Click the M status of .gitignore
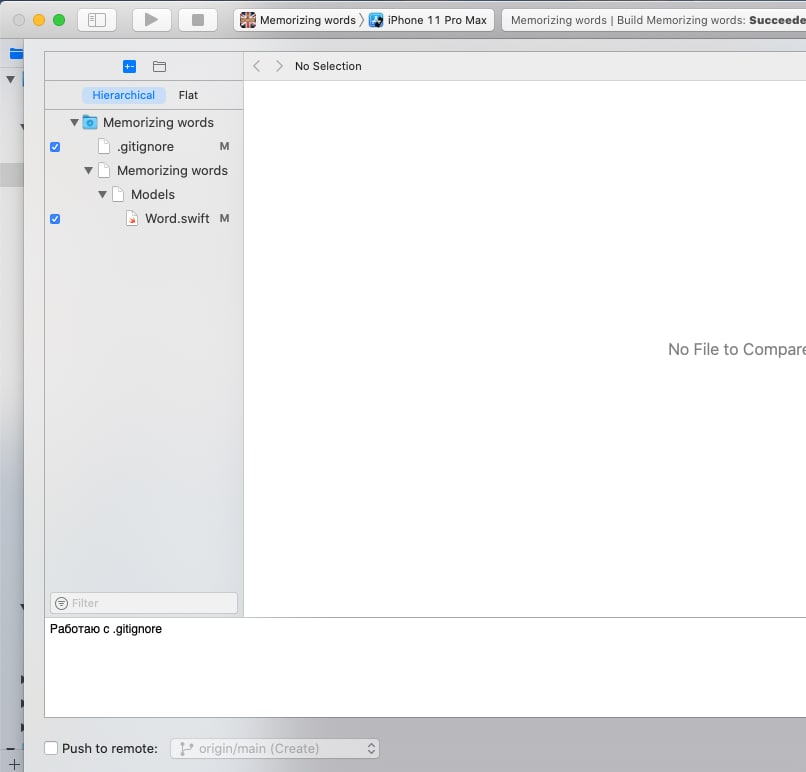 (x=224, y=146)
